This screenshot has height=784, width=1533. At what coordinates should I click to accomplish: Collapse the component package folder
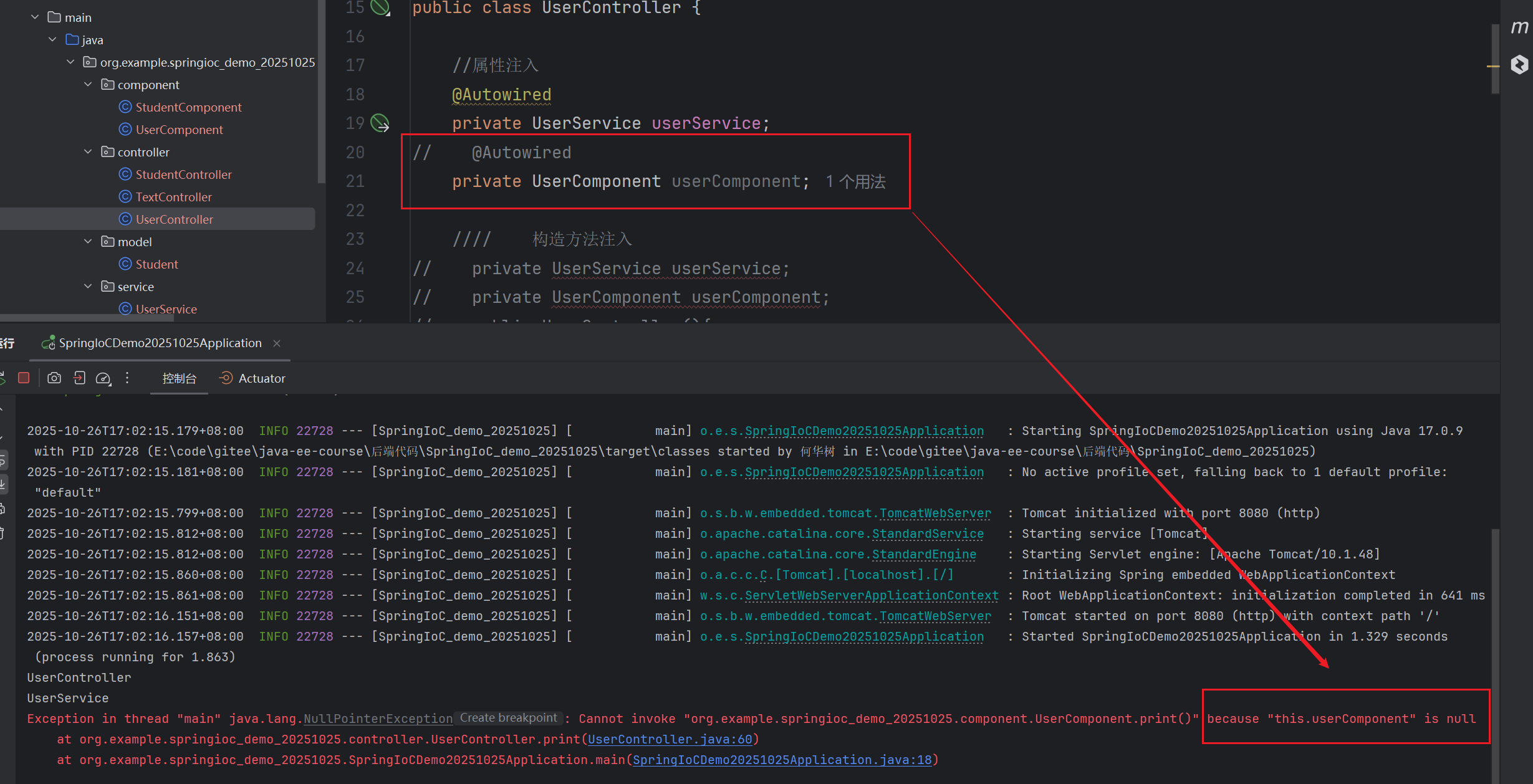(88, 84)
